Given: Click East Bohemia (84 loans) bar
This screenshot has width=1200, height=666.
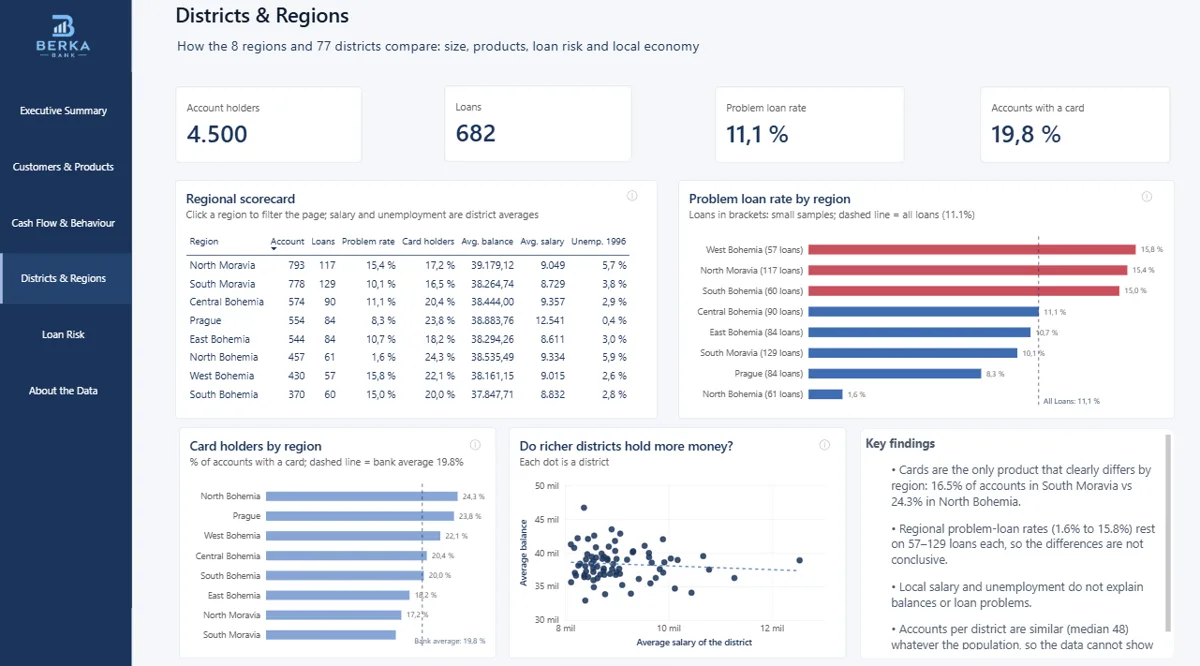Looking at the screenshot, I should coord(919,332).
